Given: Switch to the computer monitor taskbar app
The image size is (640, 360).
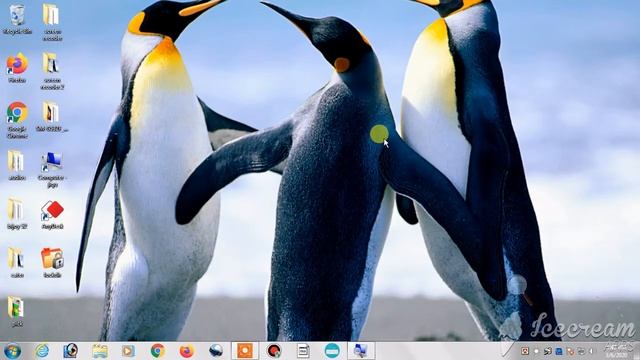Looking at the screenshot, I should coord(361,351).
